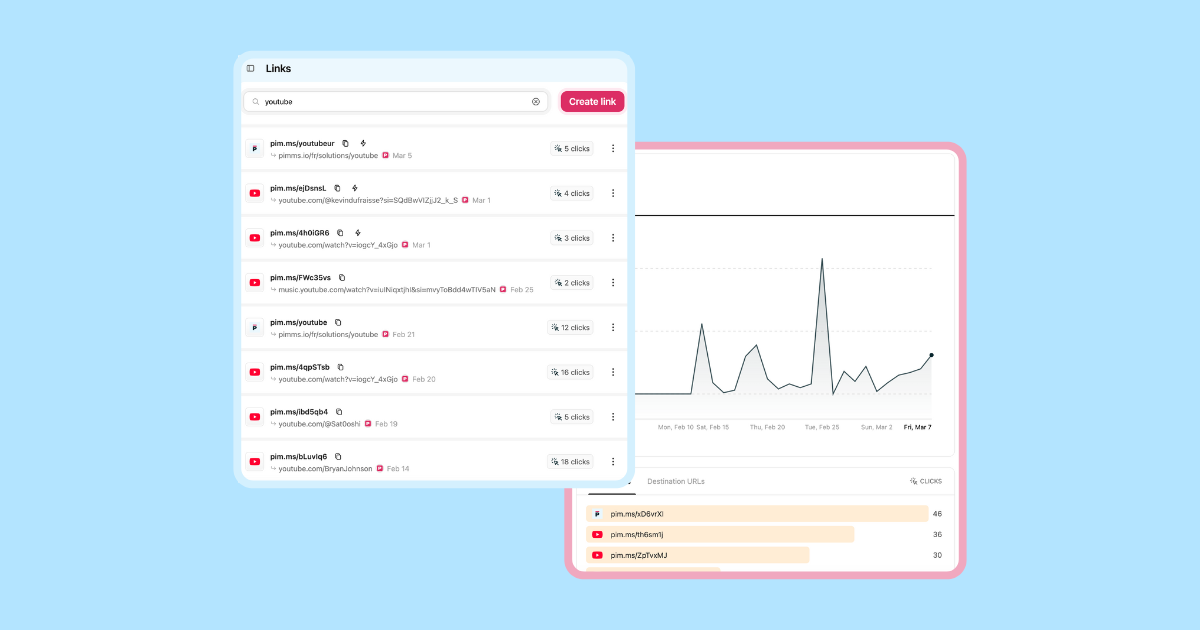Click YouTube favicon of pim.ms/4qpSTsb row
The height and width of the screenshot is (630, 1200).
[255, 372]
